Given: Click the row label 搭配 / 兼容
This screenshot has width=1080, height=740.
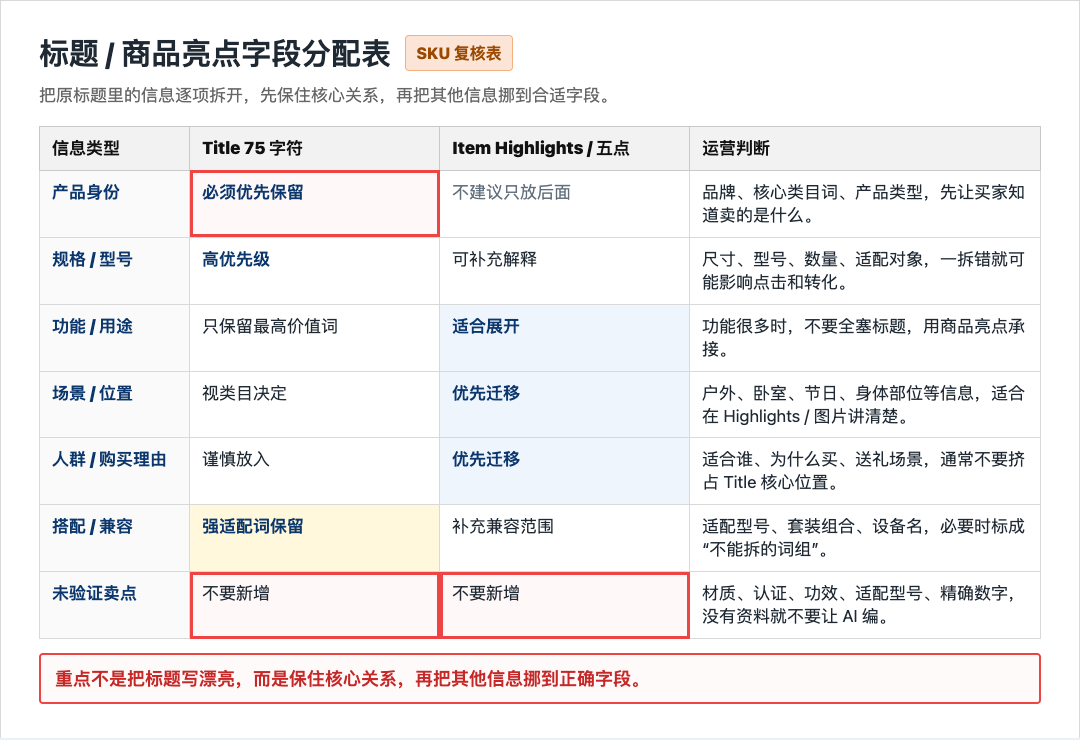Looking at the screenshot, I should 92,526.
